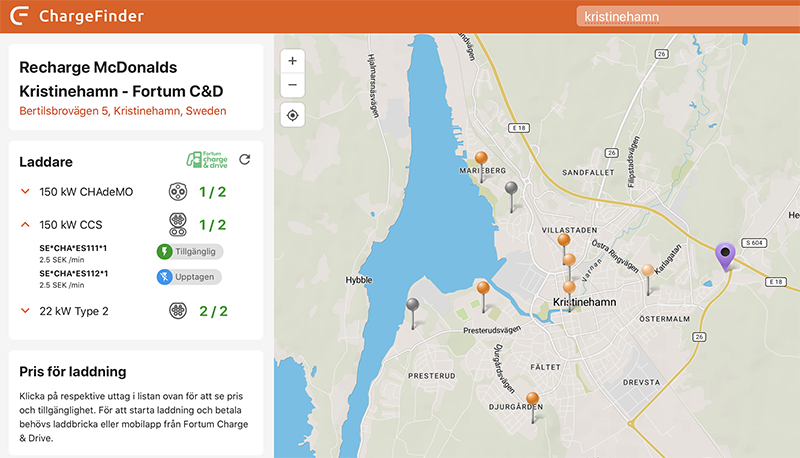Click the E 18 road sign near Marieberg
This screenshot has width=800, height=458.
(519, 128)
